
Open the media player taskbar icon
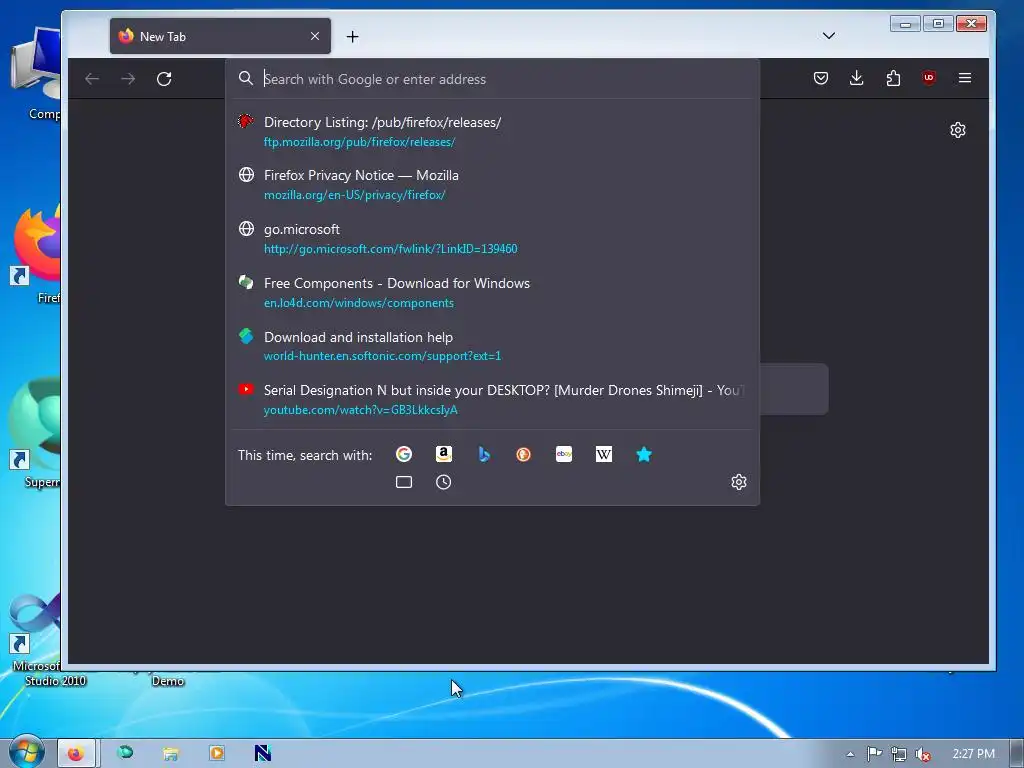click(x=217, y=754)
